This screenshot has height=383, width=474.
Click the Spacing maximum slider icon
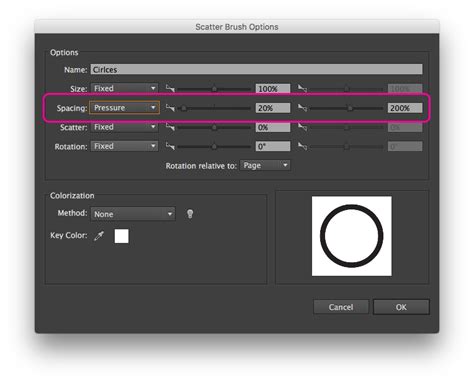pyautogui.click(x=302, y=108)
